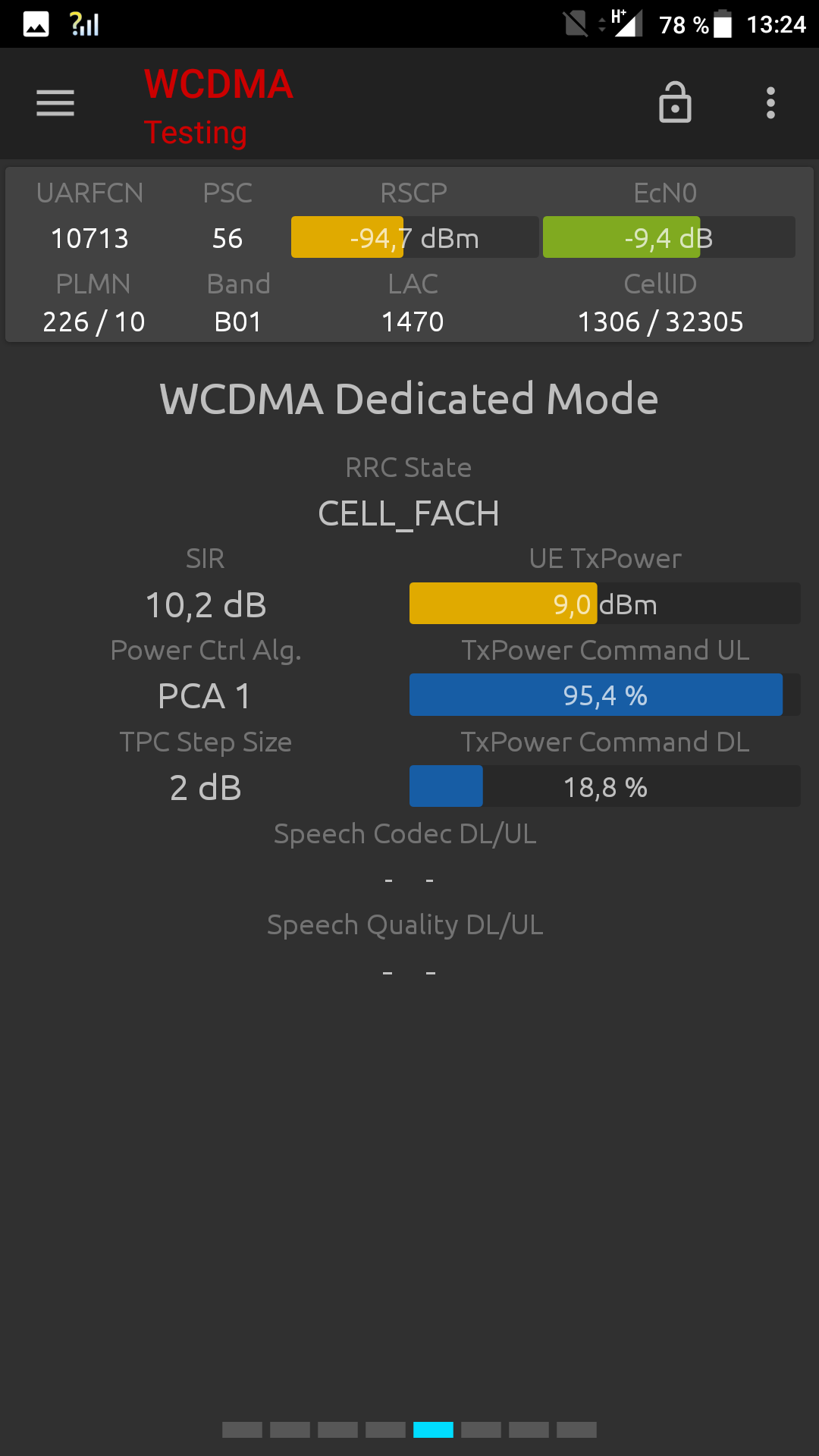Open the three-dot overflow menu
The image size is (819, 1456).
coord(770,103)
